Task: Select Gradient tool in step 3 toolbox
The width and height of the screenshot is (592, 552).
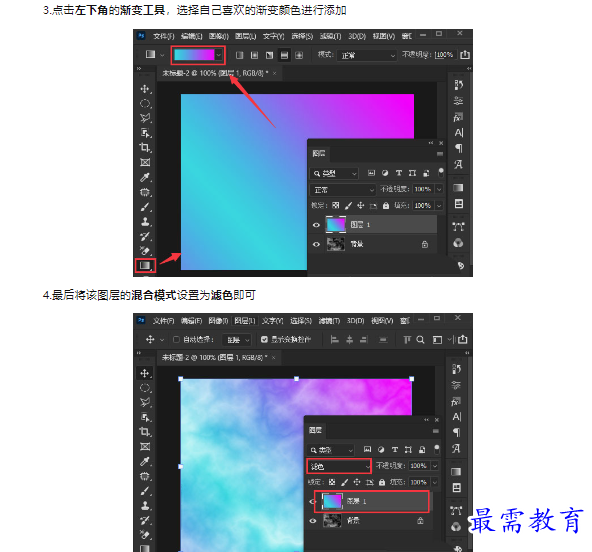Action: [145, 265]
